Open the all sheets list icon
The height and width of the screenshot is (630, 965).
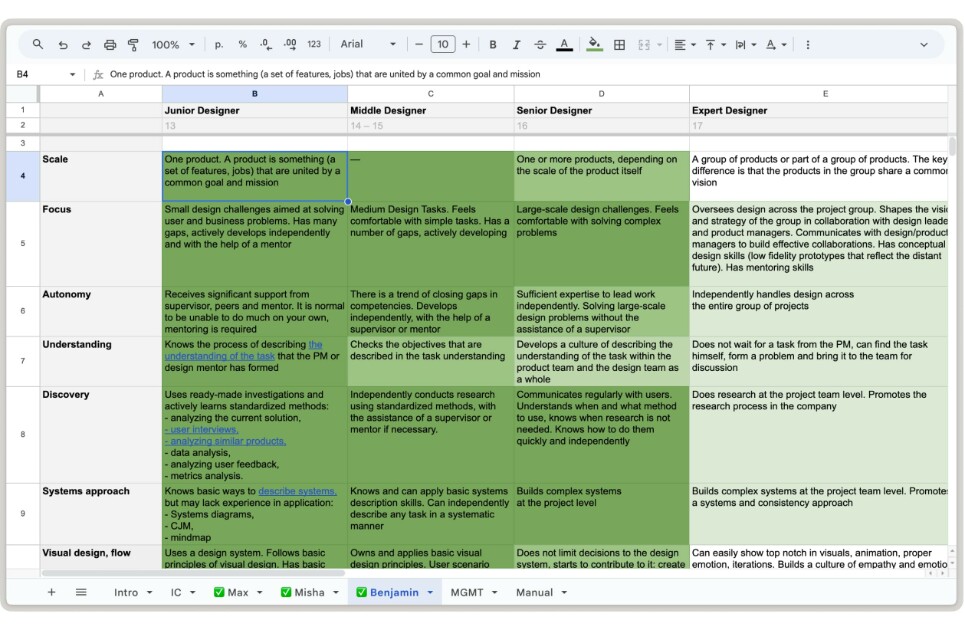click(81, 592)
